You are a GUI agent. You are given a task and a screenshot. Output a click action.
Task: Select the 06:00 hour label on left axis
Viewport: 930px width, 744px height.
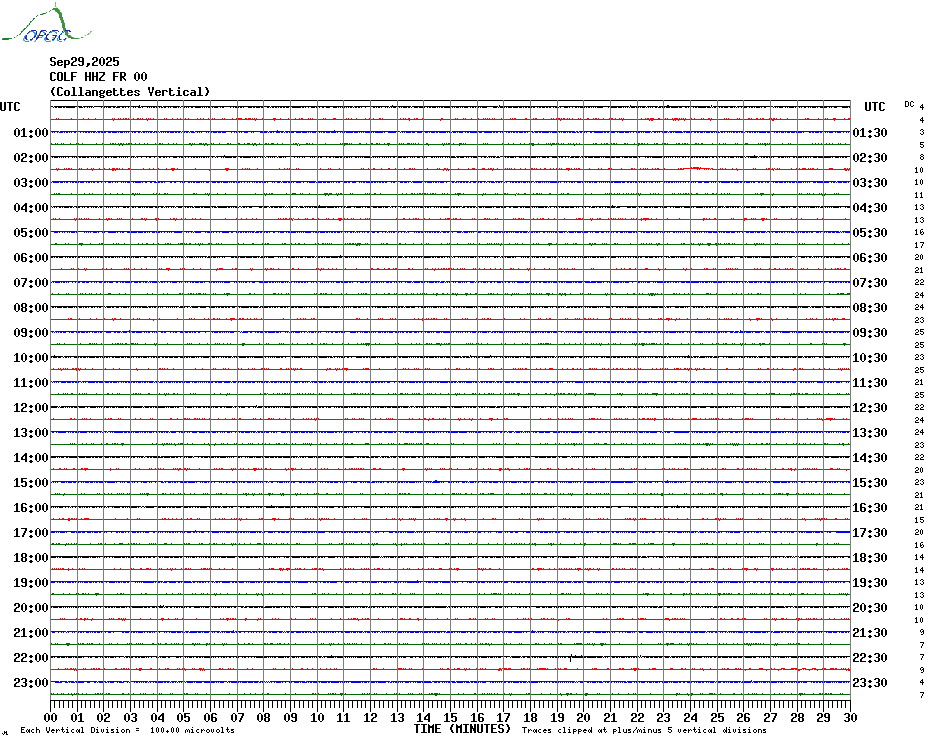[31, 258]
